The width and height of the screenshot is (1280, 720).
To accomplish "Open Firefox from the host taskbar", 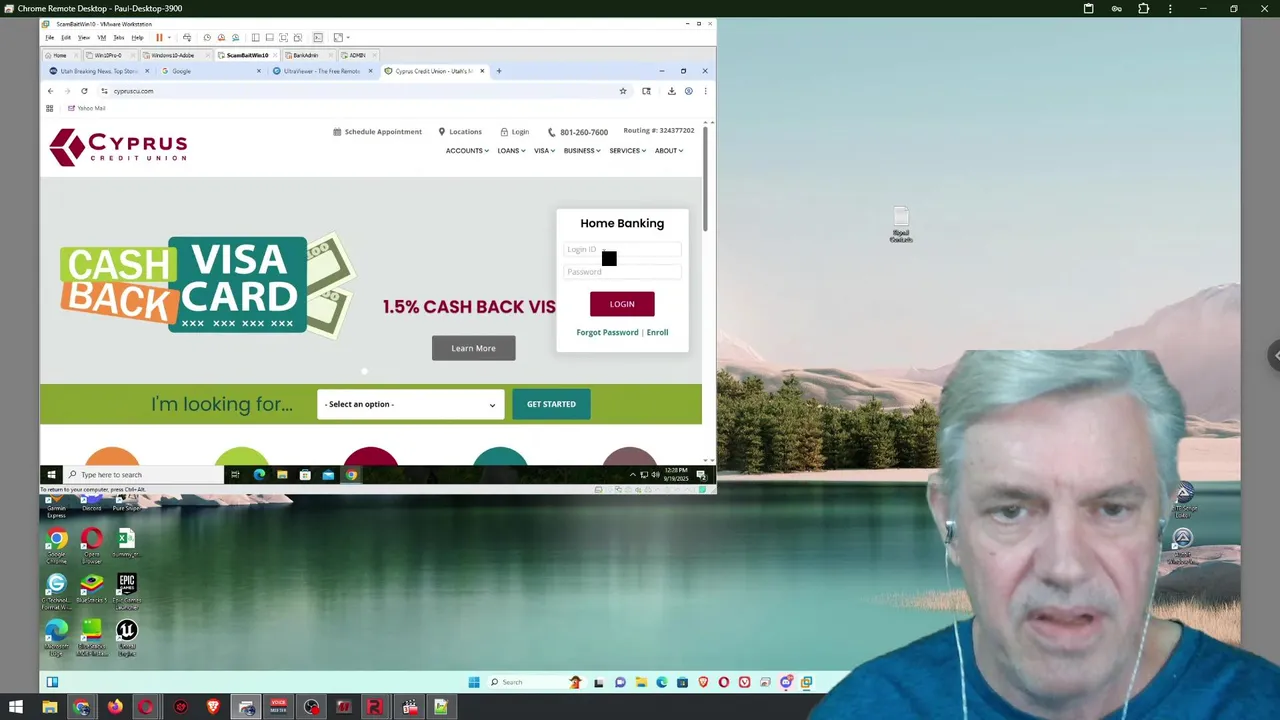I will [115, 708].
